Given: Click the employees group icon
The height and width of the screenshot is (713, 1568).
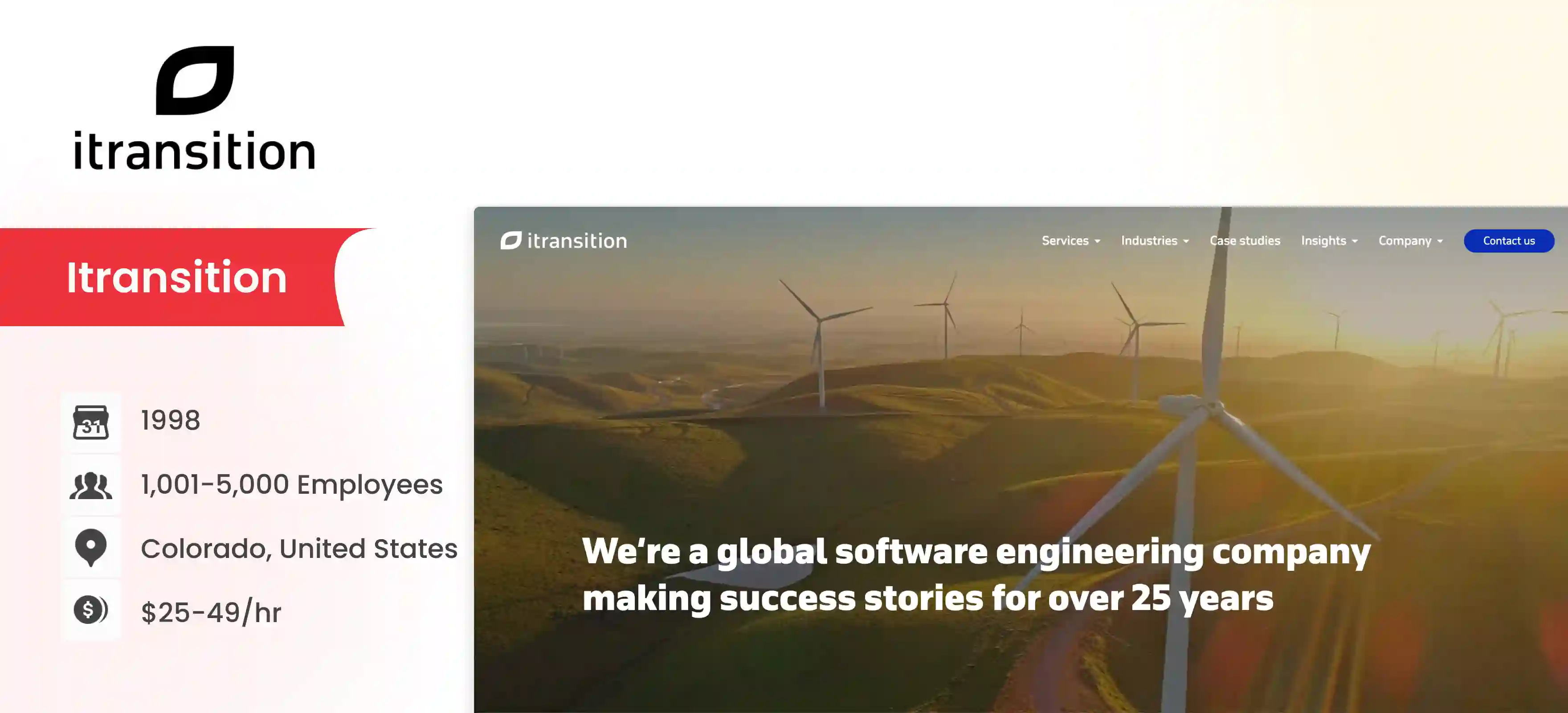Looking at the screenshot, I should click(92, 485).
